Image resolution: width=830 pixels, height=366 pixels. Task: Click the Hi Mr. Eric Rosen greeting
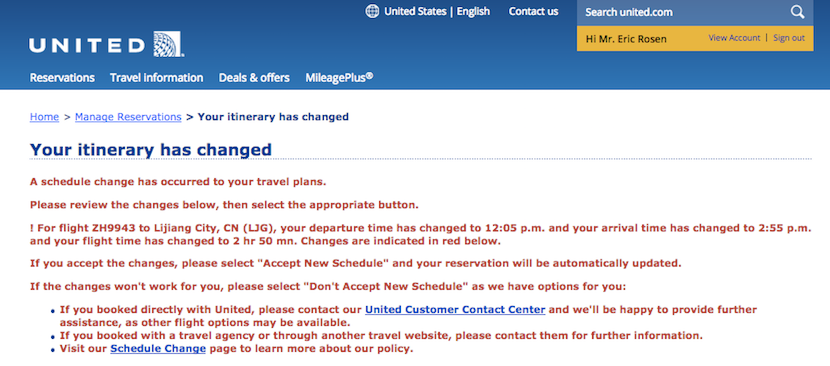click(626, 39)
